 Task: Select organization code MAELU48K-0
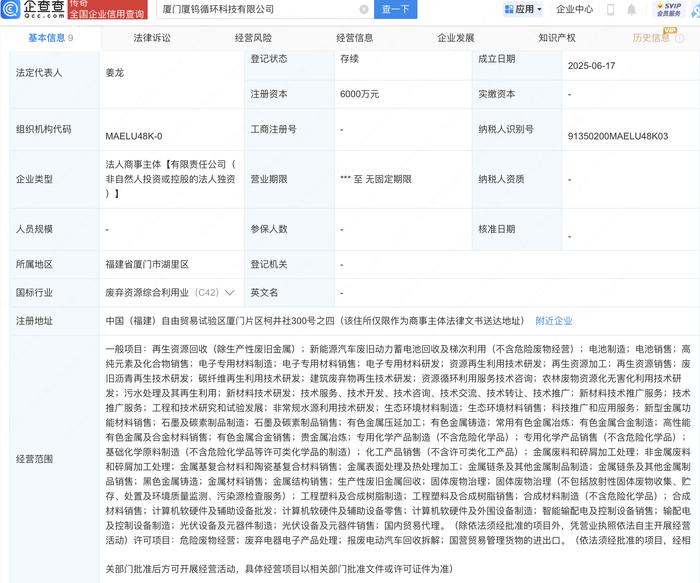point(134,136)
